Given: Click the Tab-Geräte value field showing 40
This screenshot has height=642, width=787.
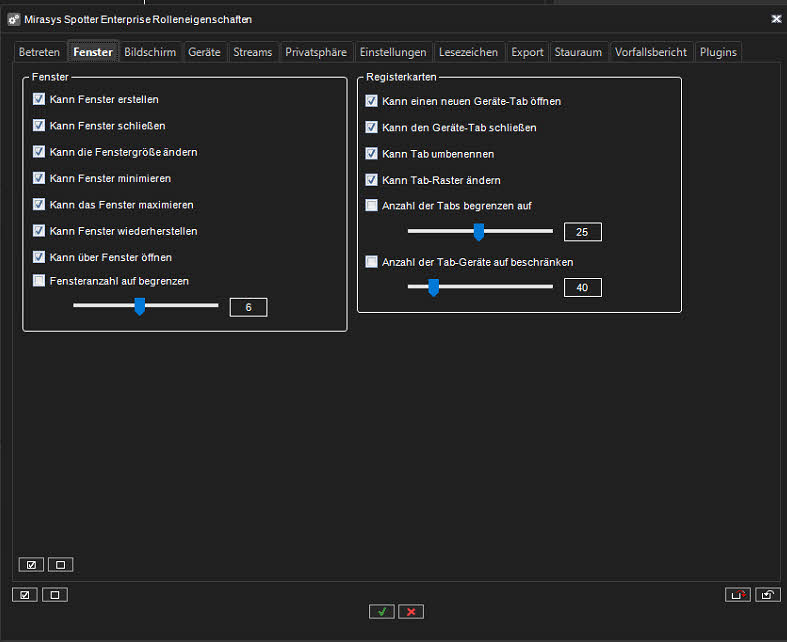Looking at the screenshot, I should [x=582, y=288].
